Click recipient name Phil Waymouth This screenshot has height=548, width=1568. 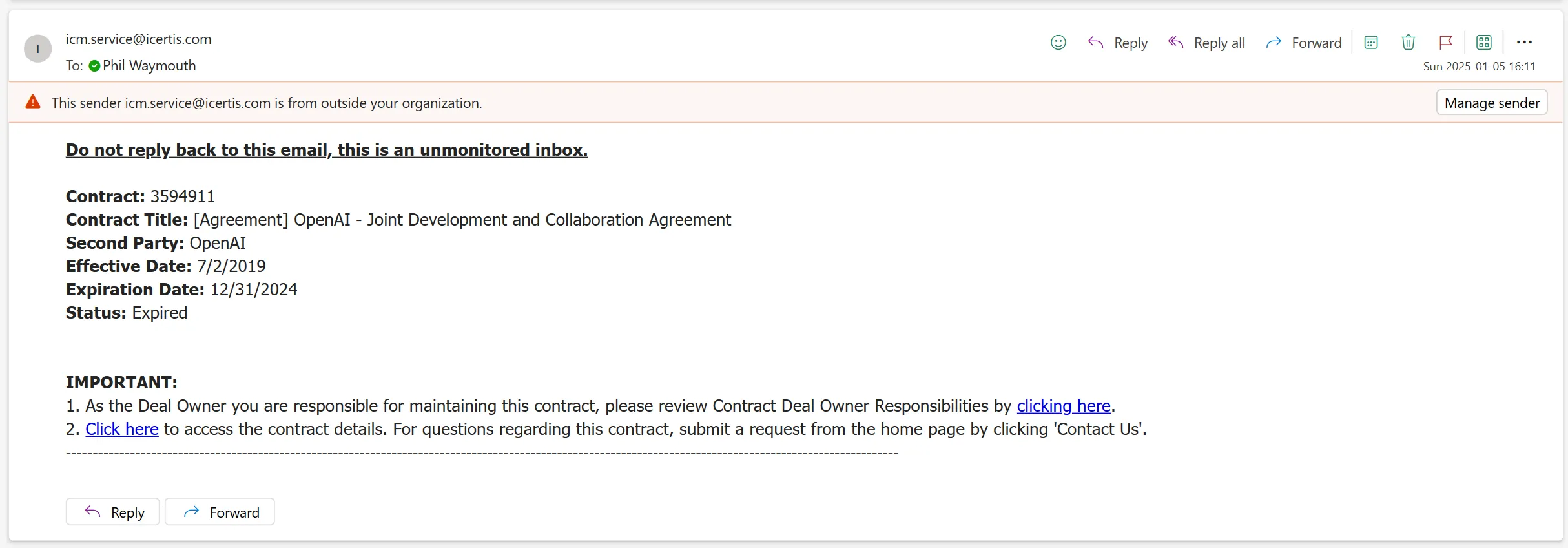tap(149, 66)
